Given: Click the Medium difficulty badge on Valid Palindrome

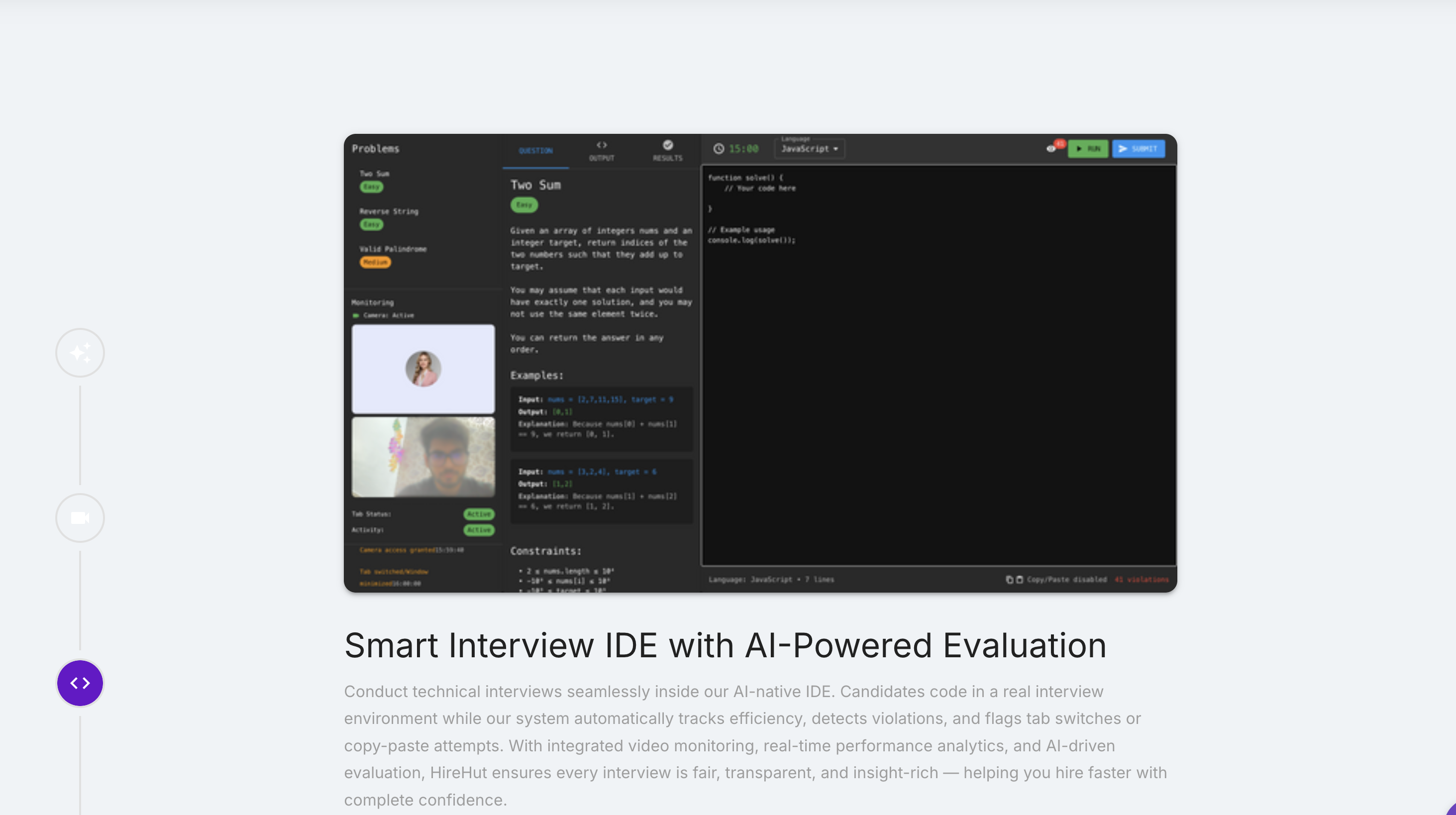Looking at the screenshot, I should (x=375, y=262).
